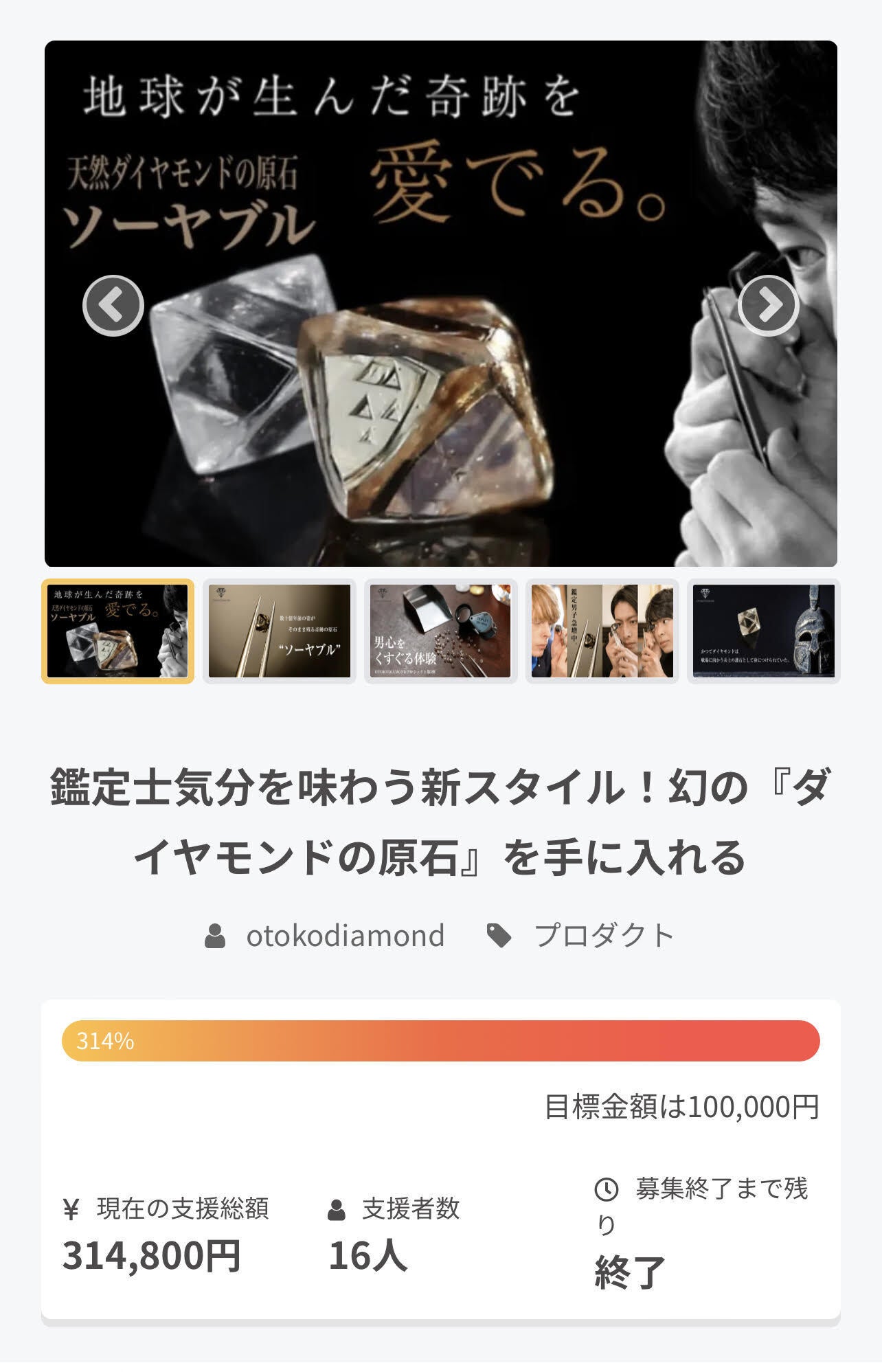View the thumbnail of men with loupes
Viewport: 882px width, 1372px height.
[602, 631]
